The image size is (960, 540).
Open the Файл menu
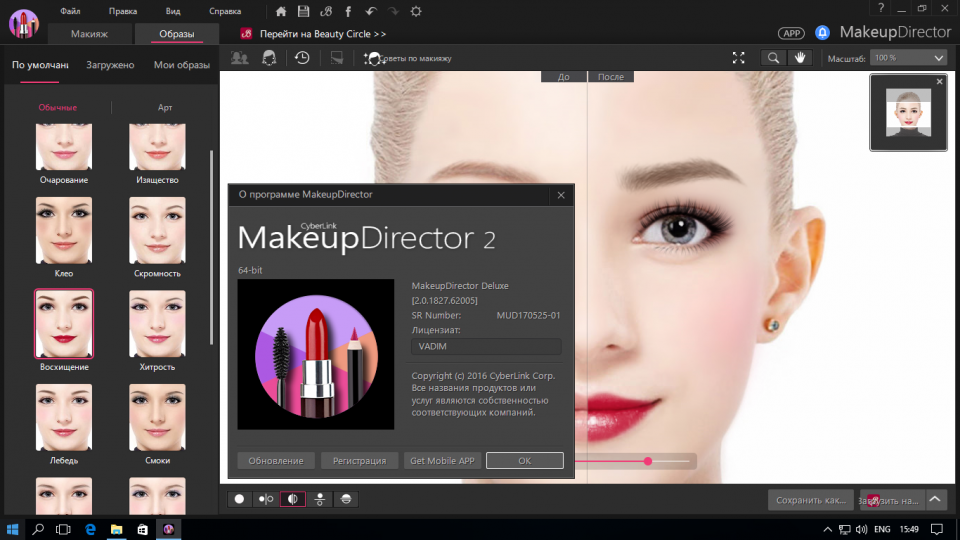click(70, 11)
